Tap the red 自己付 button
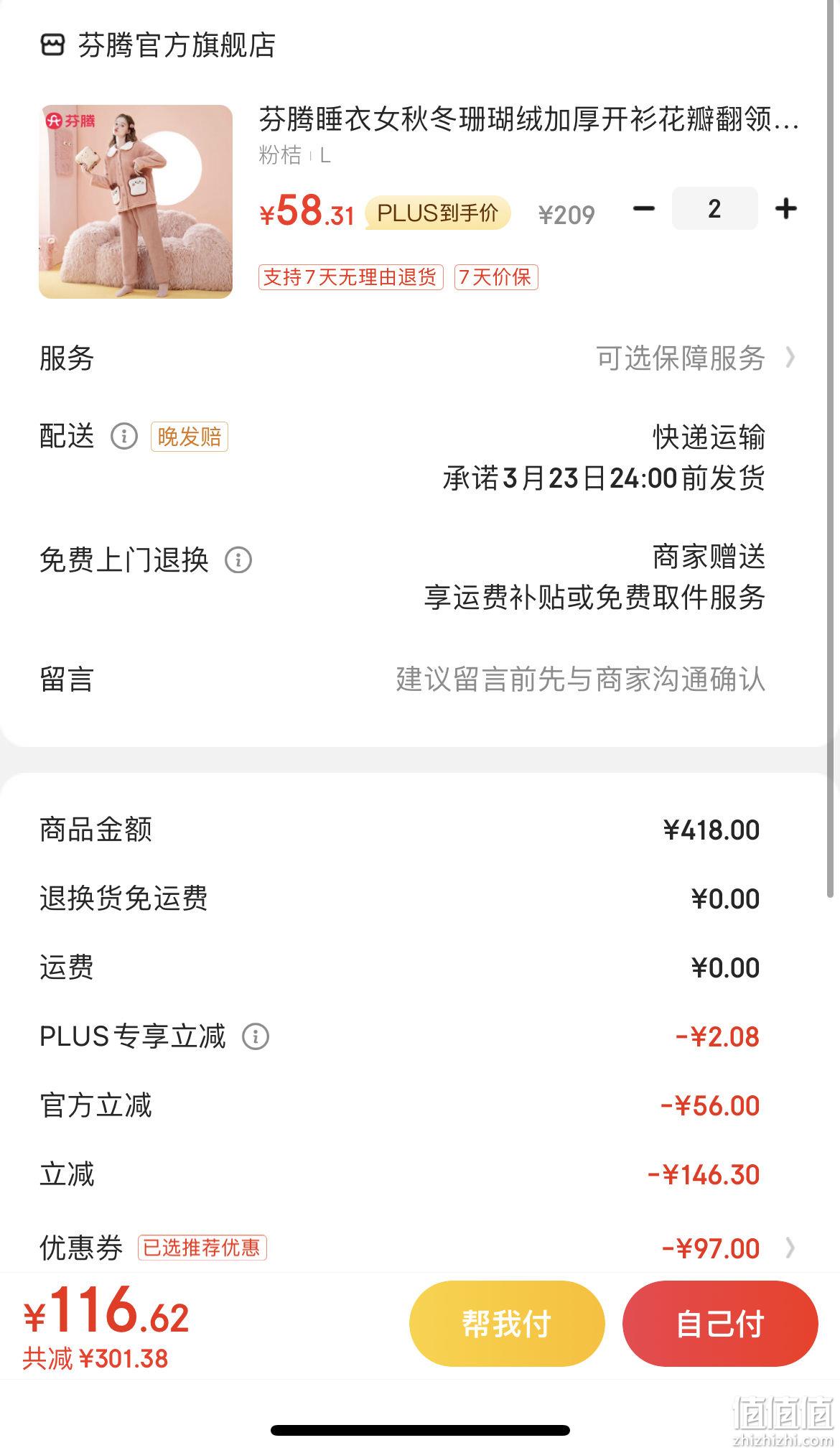 pos(720,1323)
